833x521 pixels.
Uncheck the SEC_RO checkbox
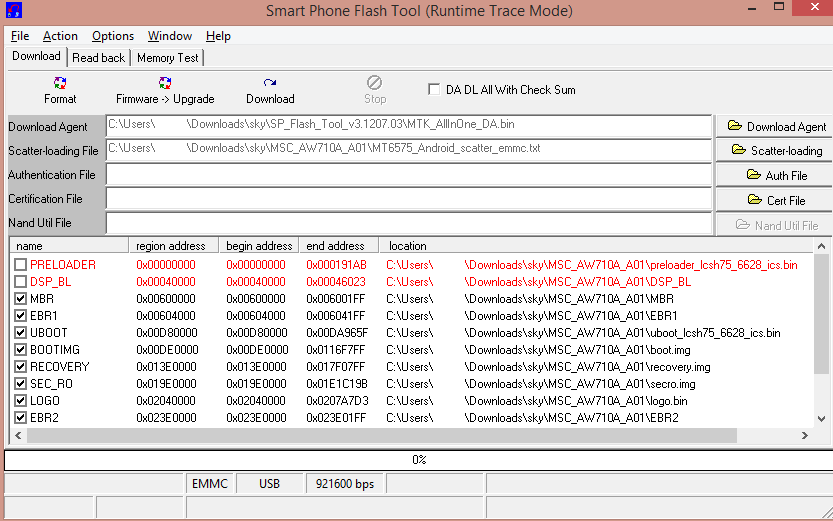pos(20,383)
